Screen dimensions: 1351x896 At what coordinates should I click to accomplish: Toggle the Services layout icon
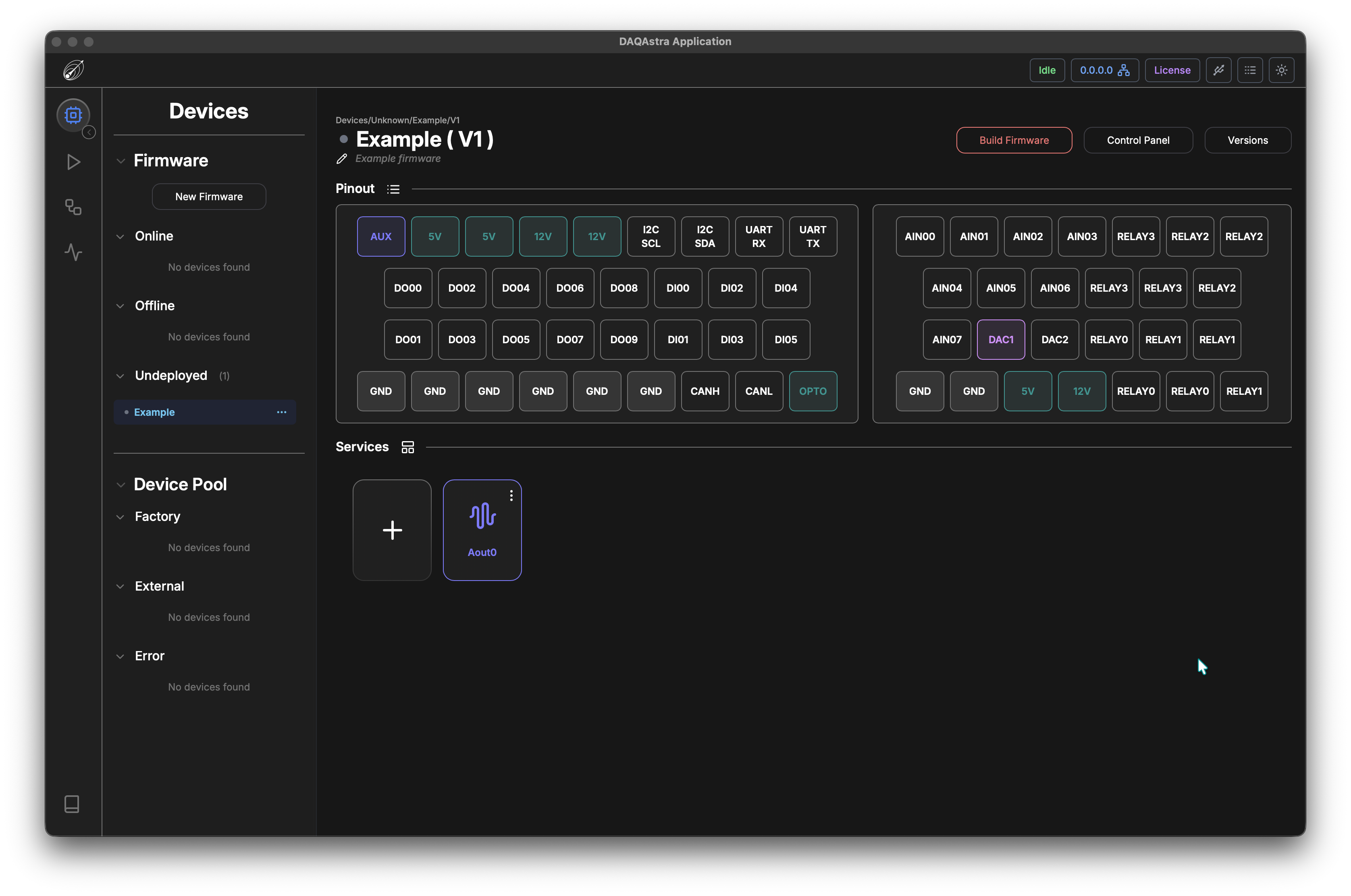[407, 448]
